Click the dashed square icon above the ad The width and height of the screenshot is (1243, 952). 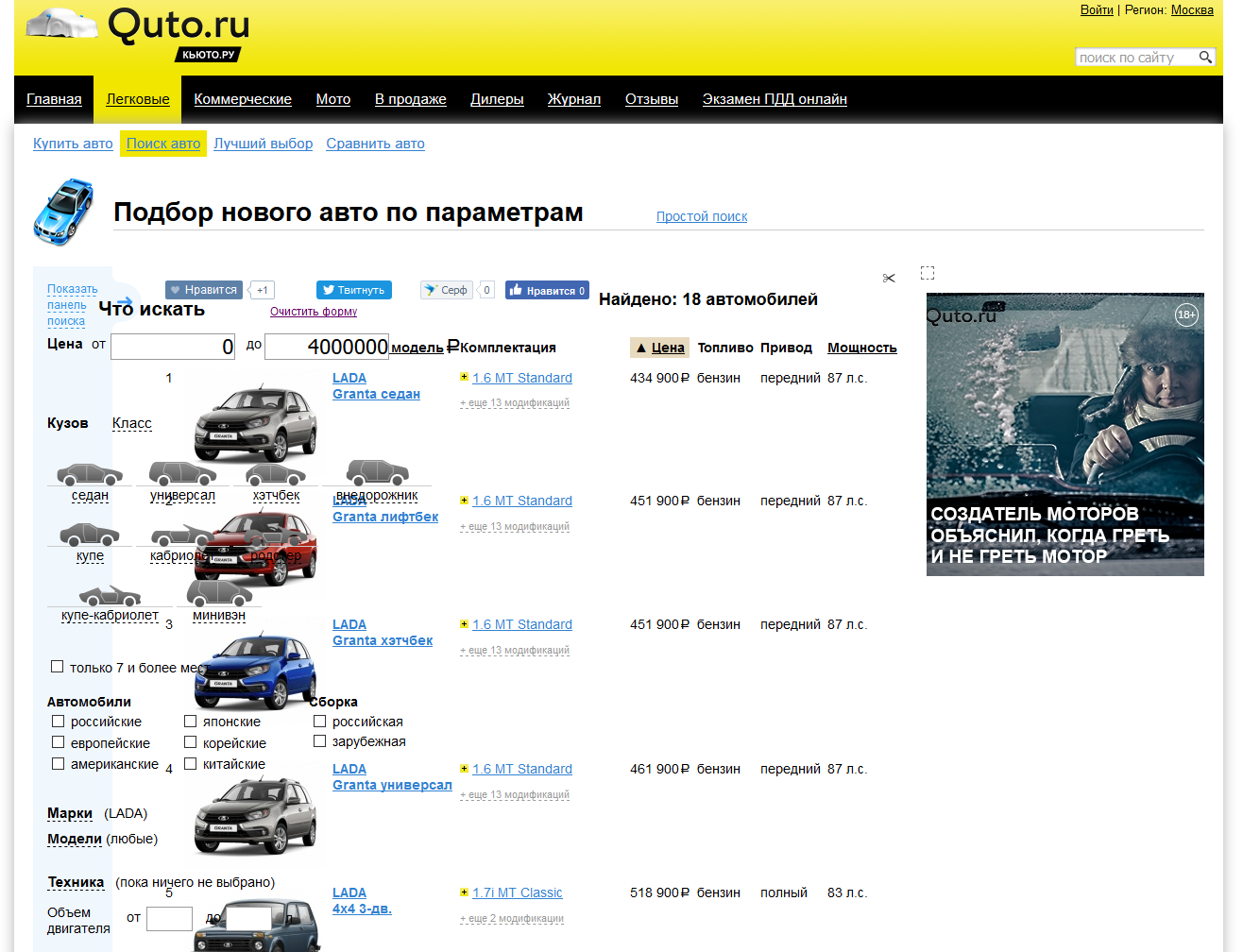pyautogui.click(x=928, y=273)
